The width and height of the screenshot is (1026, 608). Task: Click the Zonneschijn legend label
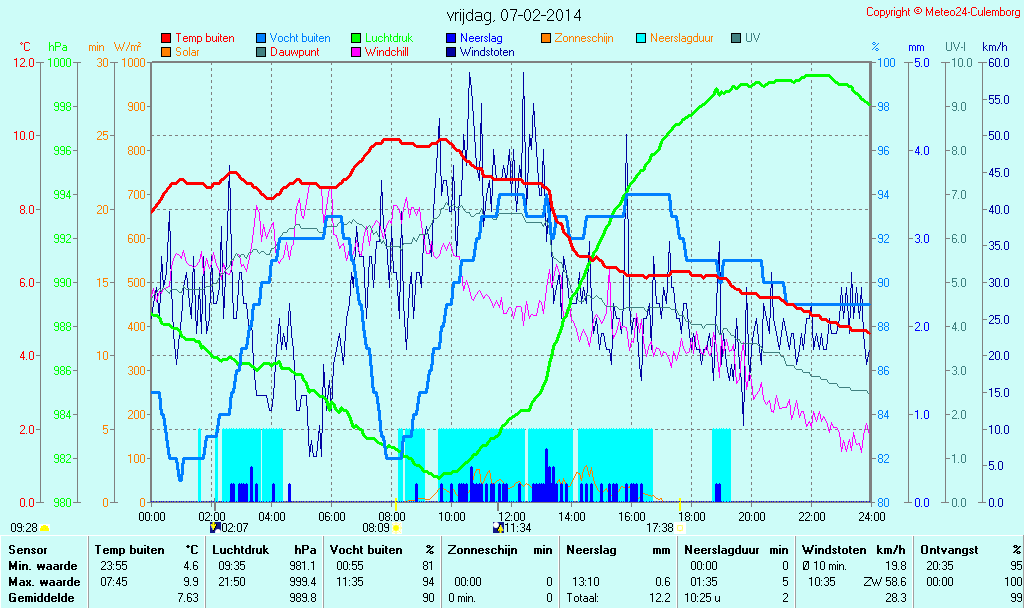(584, 38)
